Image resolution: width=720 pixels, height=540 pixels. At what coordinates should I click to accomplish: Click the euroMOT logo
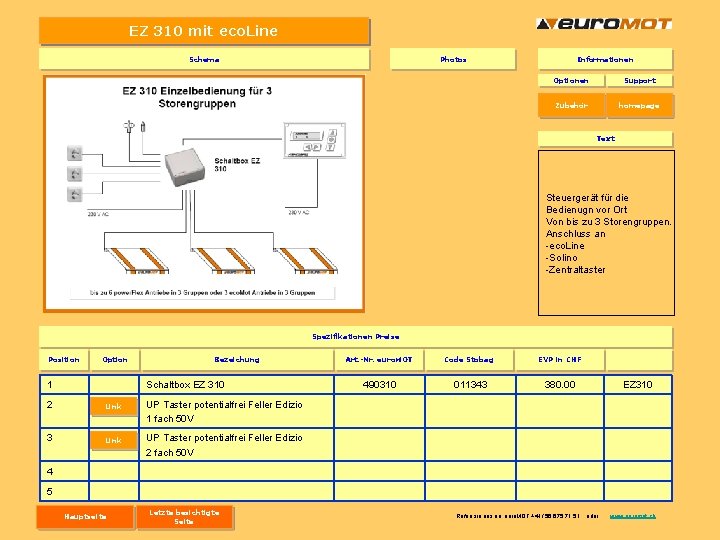604,23
